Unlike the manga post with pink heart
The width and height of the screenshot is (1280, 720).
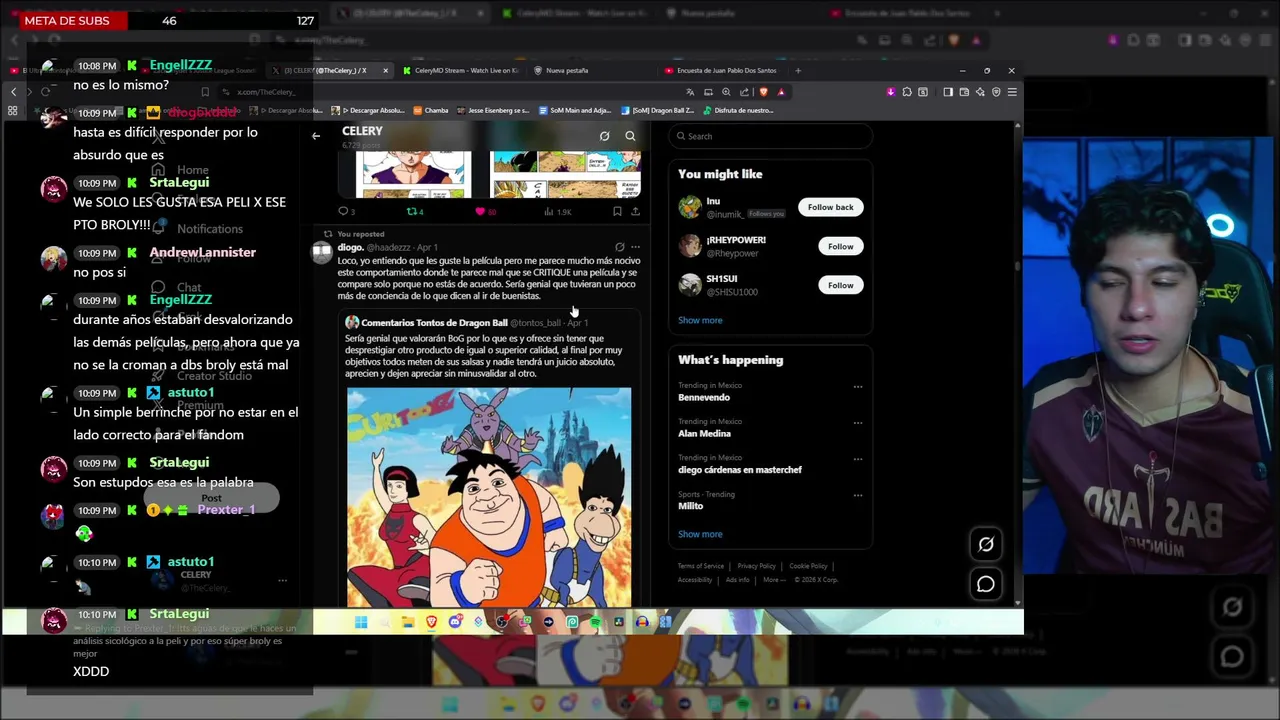485,211
